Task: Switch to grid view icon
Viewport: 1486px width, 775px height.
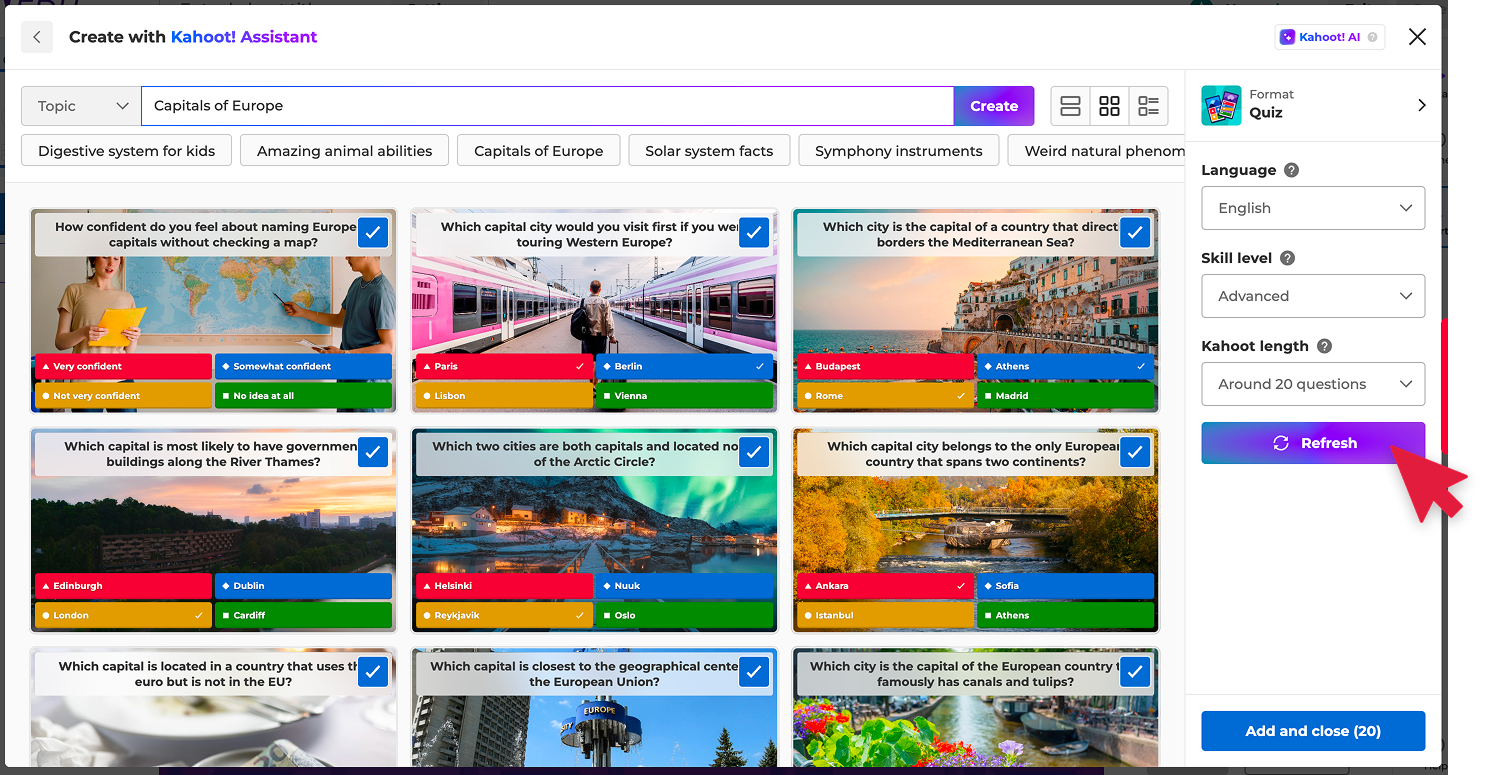Action: pyautogui.click(x=1109, y=106)
